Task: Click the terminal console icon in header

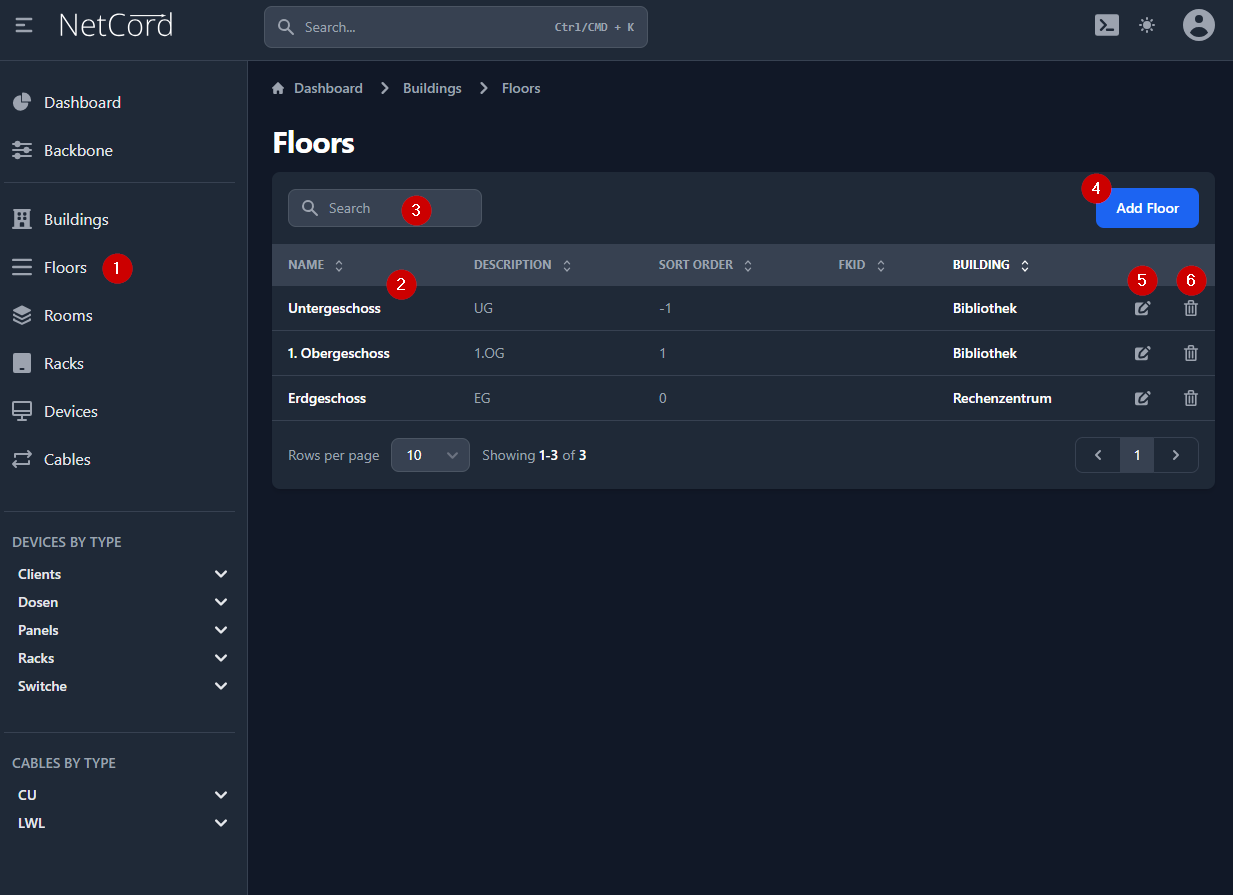Action: pyautogui.click(x=1106, y=25)
